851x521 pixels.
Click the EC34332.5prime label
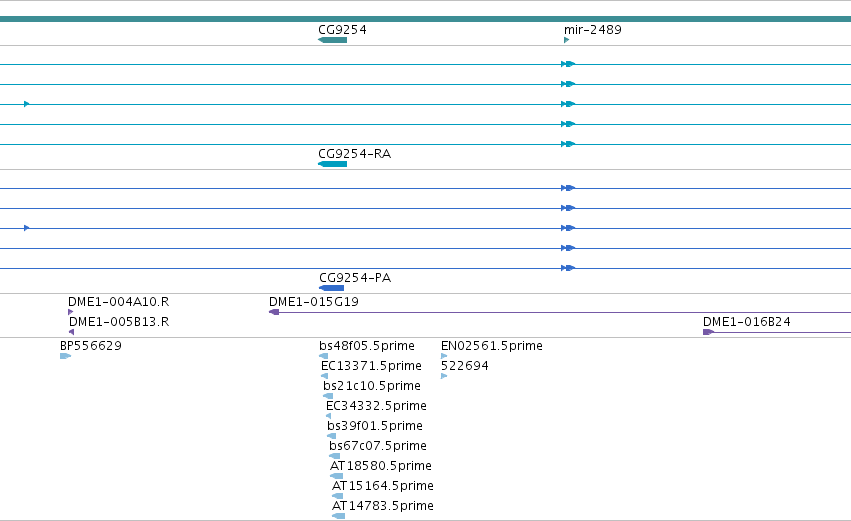coord(376,406)
